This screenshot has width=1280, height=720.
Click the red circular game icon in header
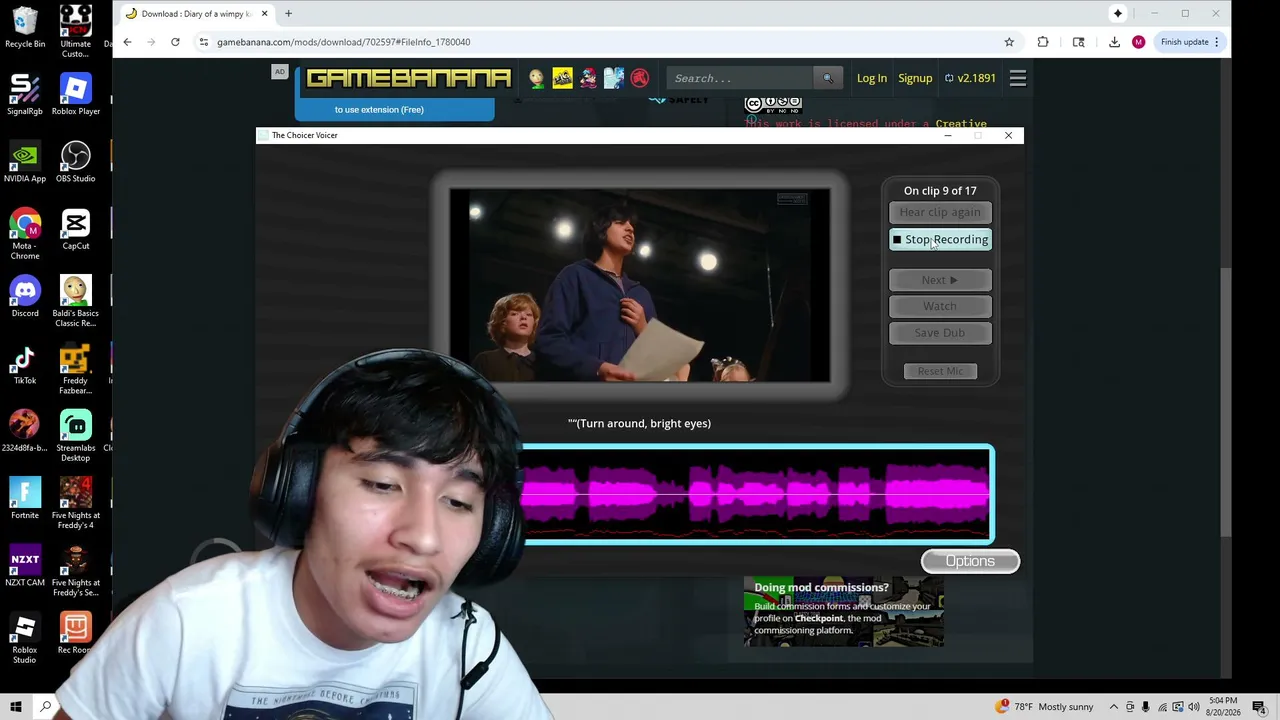tap(640, 78)
